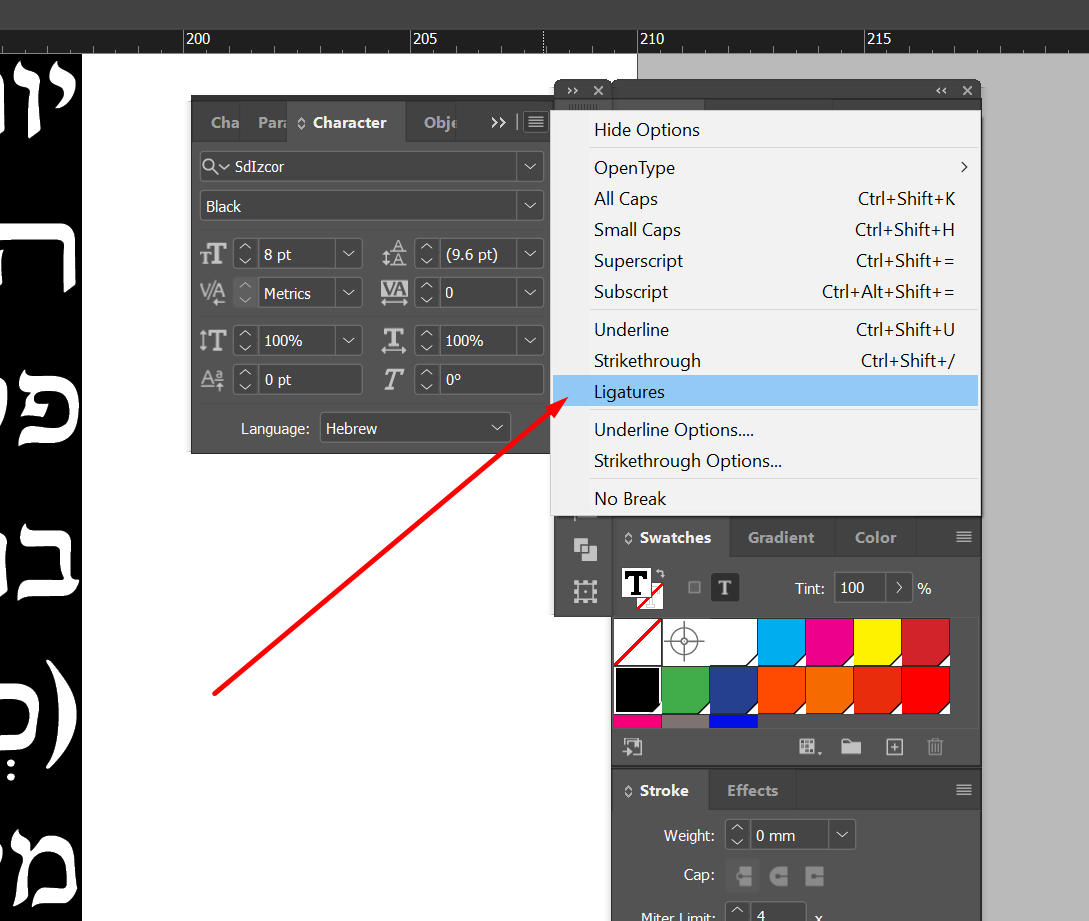Viewport: 1089px width, 921px height.
Task: Open the OpenType submenu
Action: (x=765, y=167)
